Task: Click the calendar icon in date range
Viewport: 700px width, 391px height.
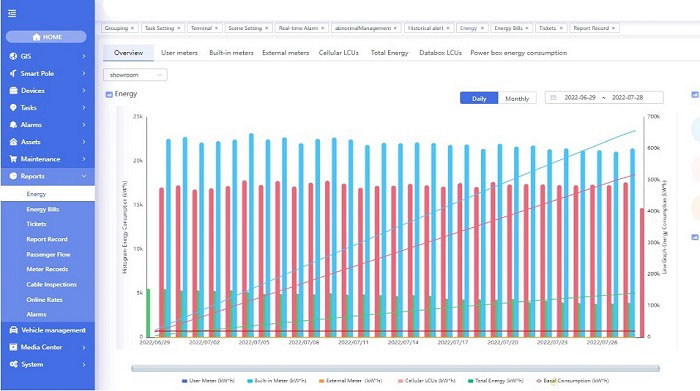Action: point(554,97)
